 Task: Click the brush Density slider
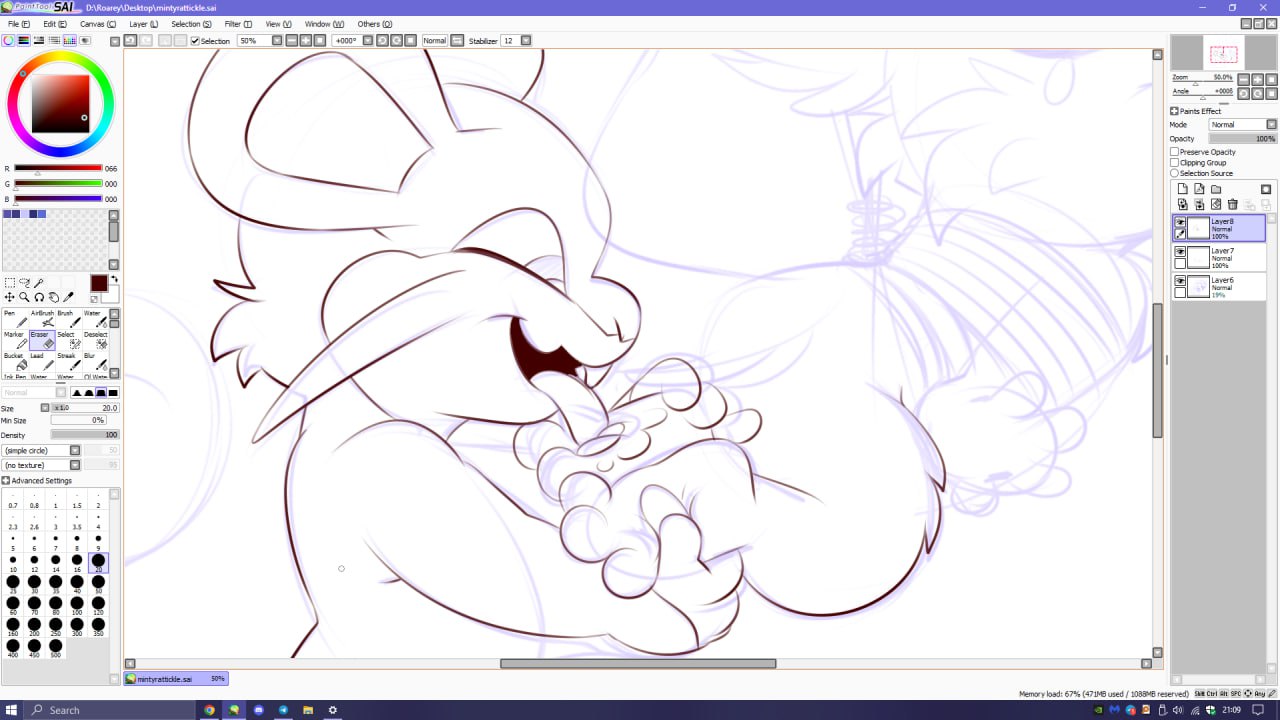point(85,435)
